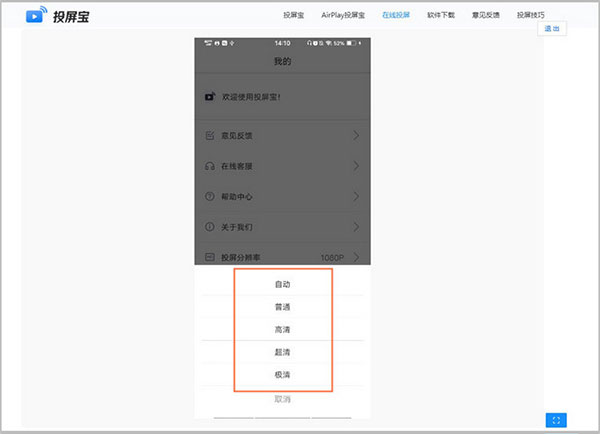
Task: Click the 14:10 clock in phone status bar
Action: (282, 43)
